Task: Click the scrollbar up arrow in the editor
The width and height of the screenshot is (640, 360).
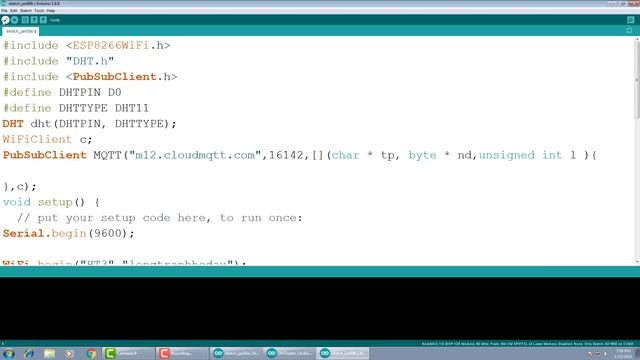Action: [637, 39]
